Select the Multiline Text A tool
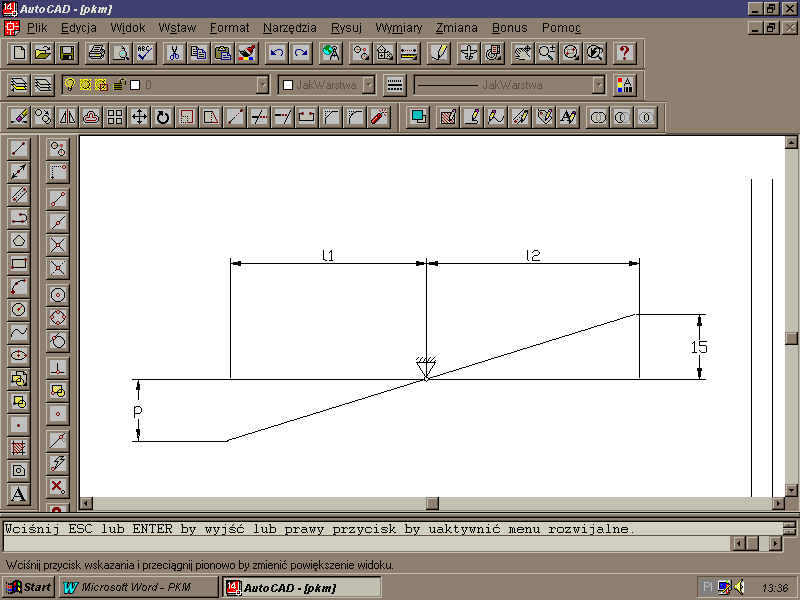 tap(19, 494)
